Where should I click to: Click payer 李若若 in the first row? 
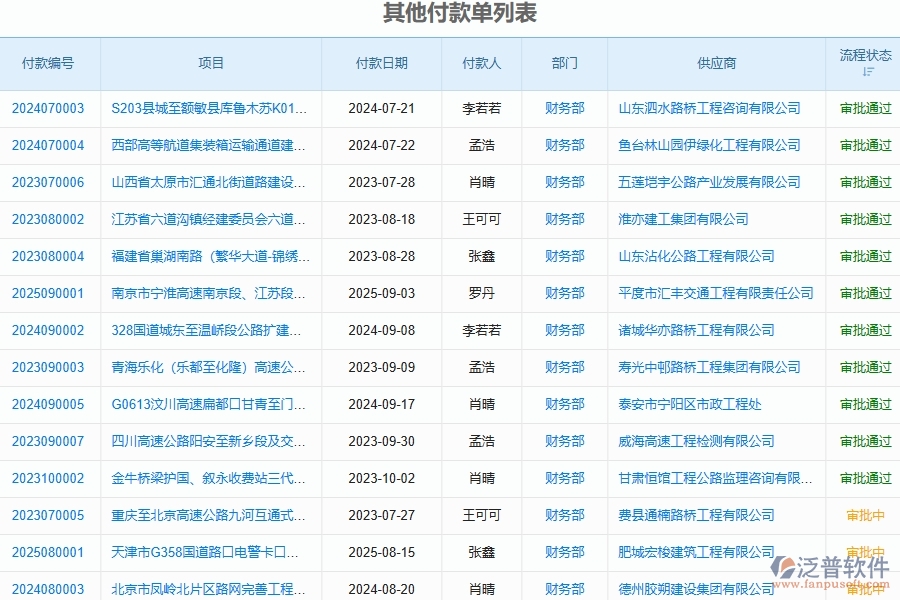(480, 108)
